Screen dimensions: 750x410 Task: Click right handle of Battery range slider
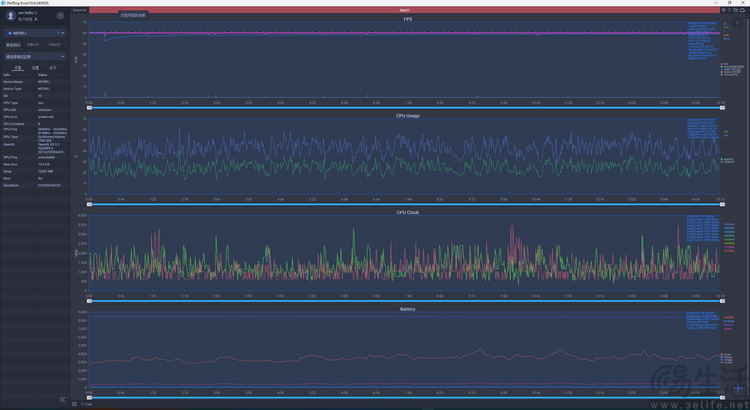click(722, 398)
